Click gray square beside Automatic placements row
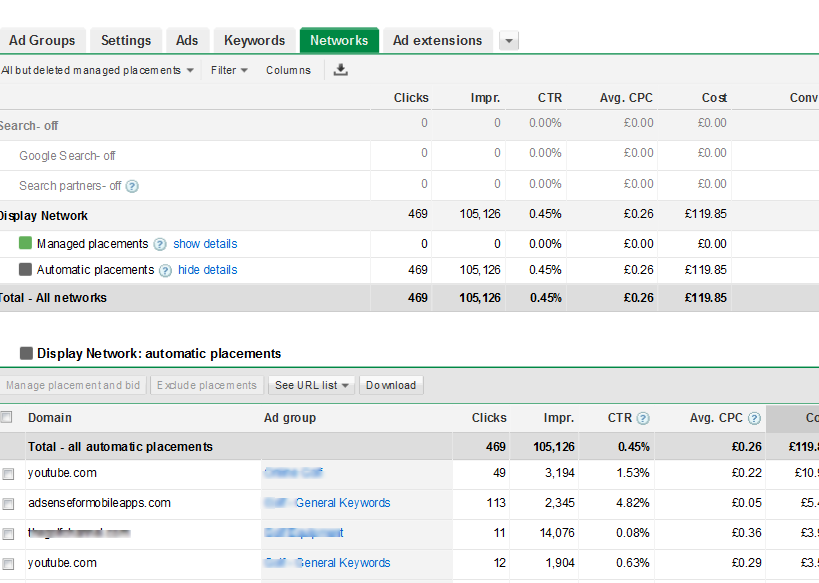The height and width of the screenshot is (583, 819). coord(26,270)
